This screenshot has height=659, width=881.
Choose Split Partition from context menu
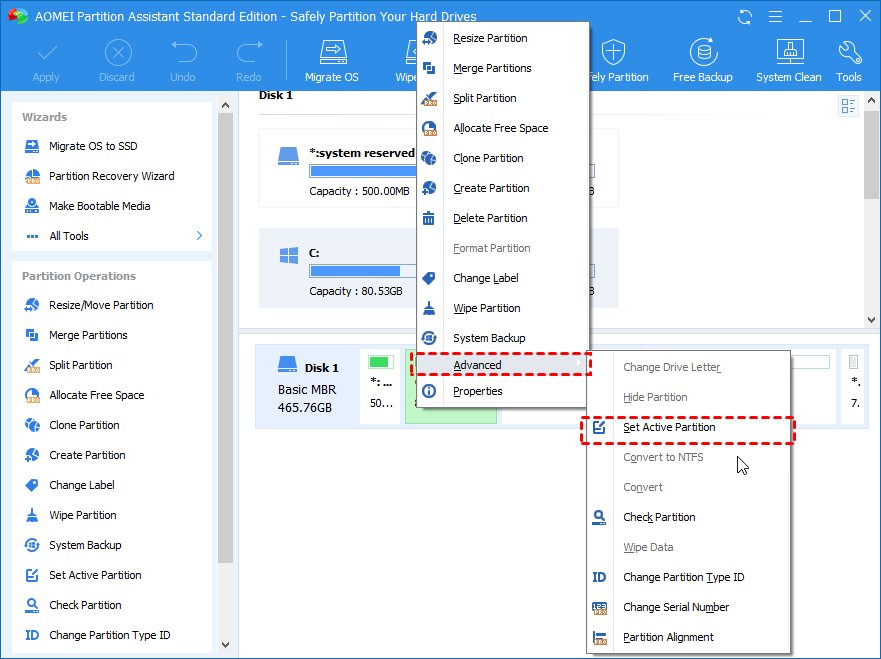coord(502,98)
